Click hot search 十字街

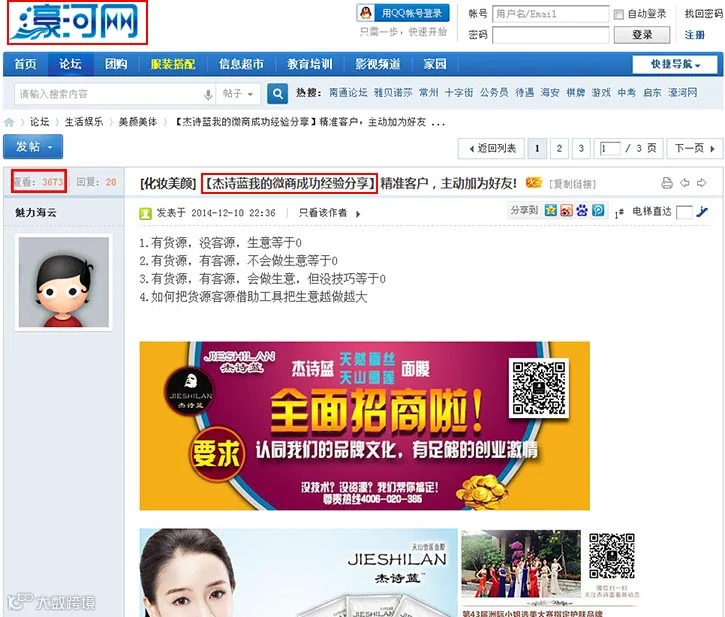(x=459, y=93)
